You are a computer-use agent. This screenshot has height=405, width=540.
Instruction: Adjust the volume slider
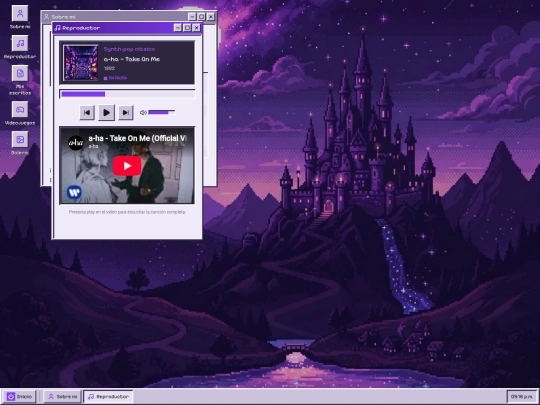click(162, 112)
